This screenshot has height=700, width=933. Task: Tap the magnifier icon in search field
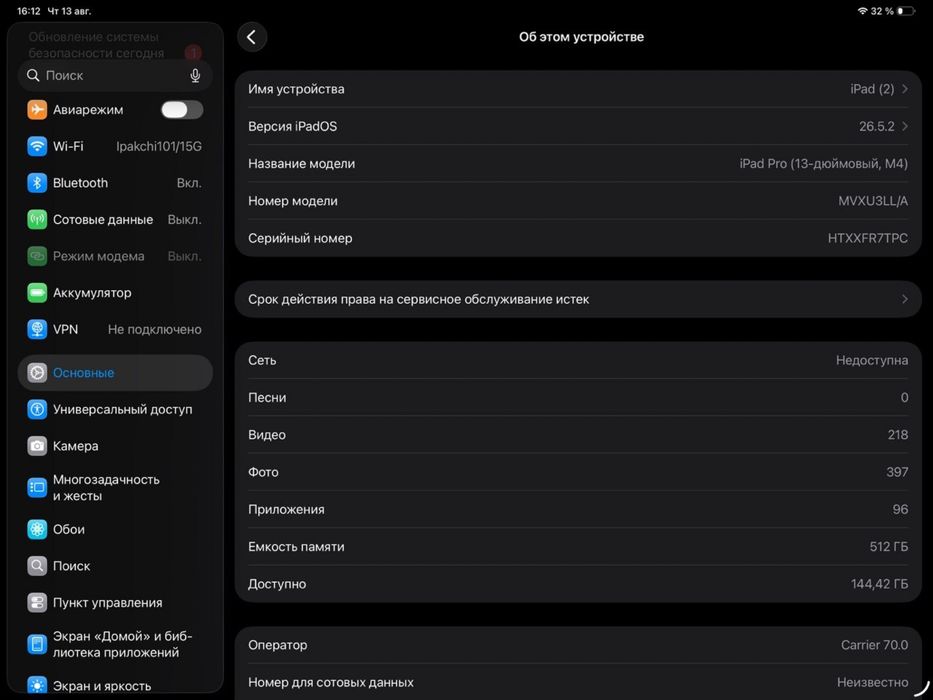[33, 76]
